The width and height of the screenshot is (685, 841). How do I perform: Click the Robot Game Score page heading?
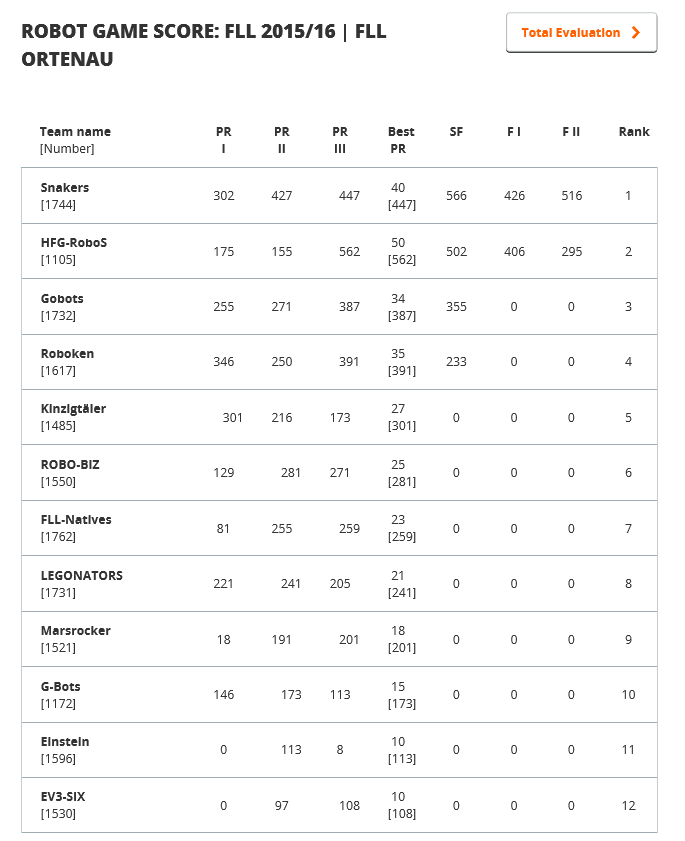pos(204,45)
